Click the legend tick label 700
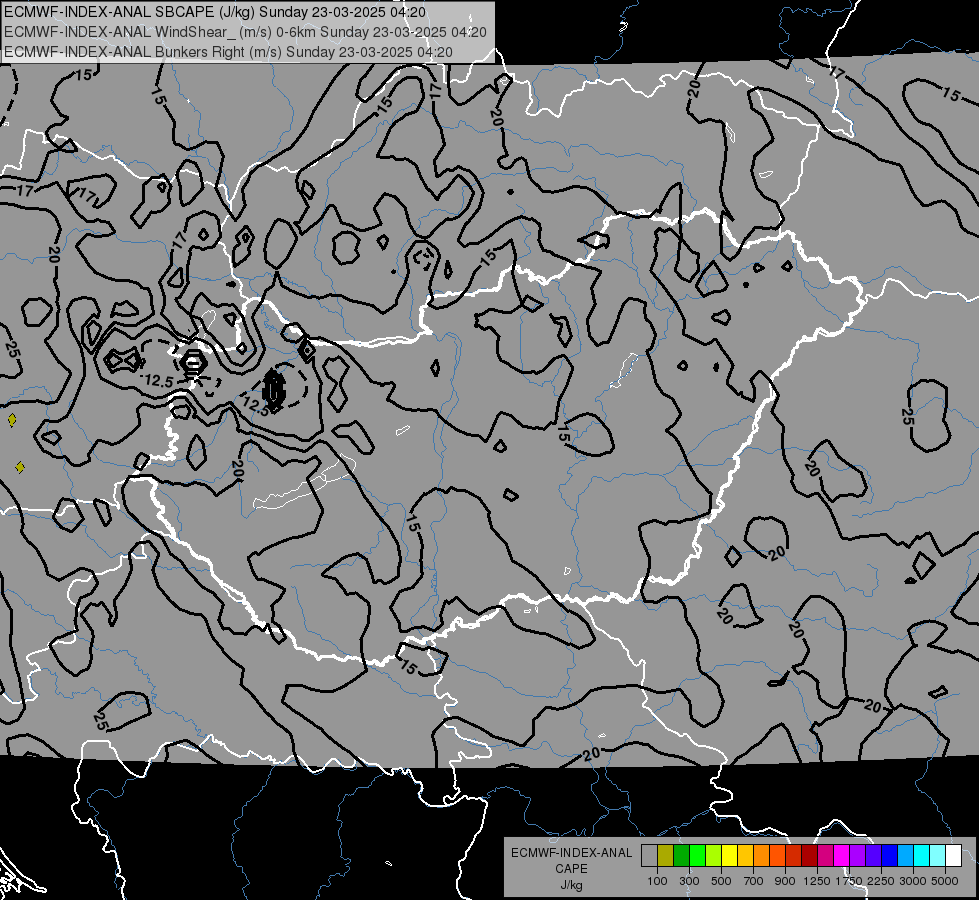This screenshot has width=979, height=900. tap(754, 881)
